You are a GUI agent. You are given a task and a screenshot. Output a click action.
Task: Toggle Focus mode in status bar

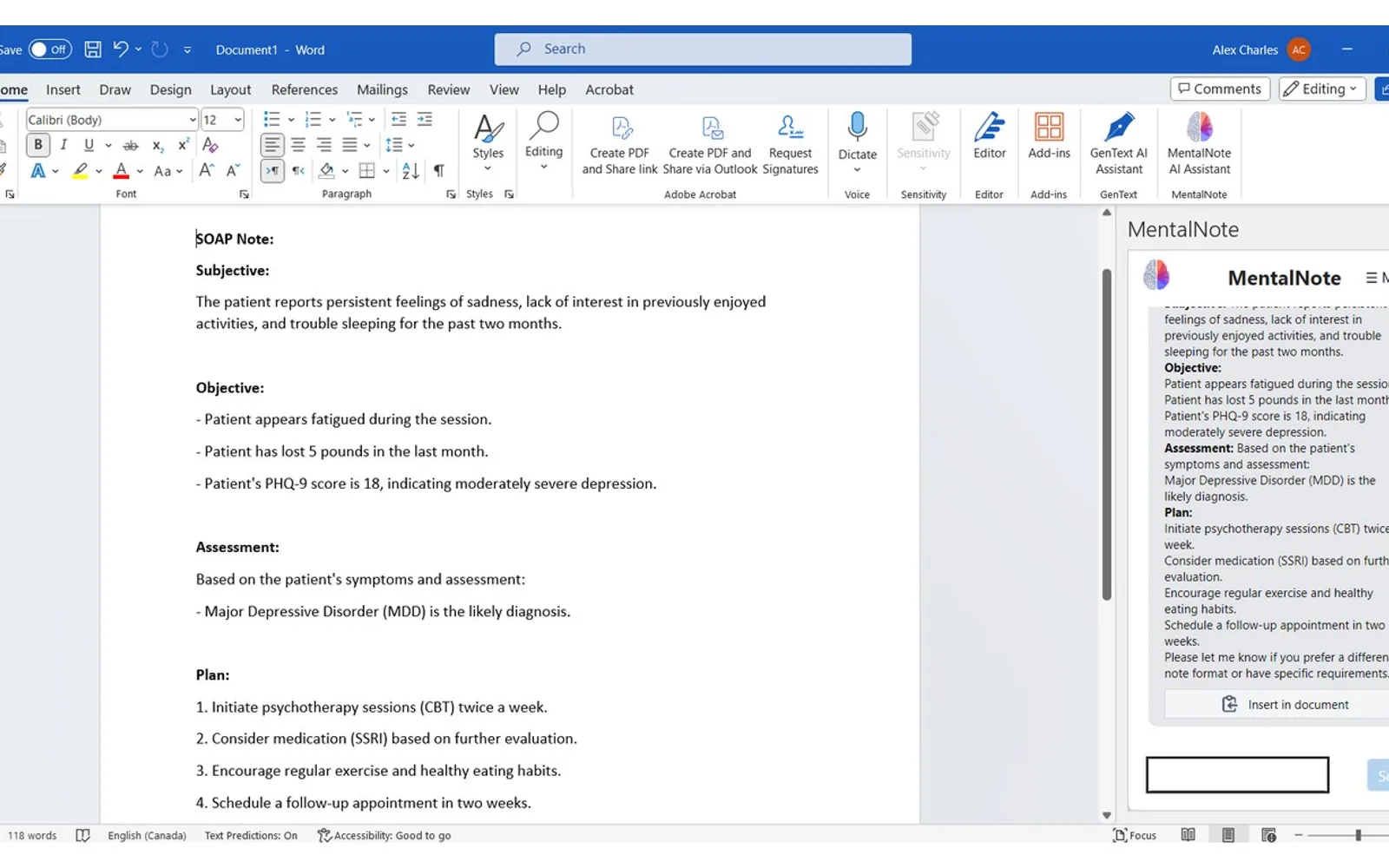[1134, 835]
